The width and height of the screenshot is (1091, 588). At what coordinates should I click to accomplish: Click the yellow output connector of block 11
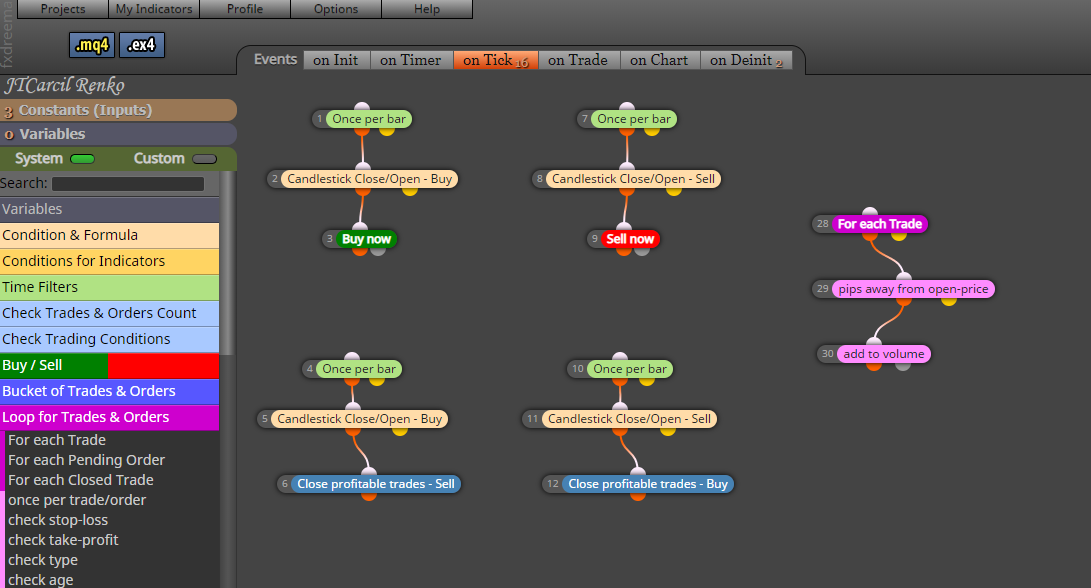point(668,431)
